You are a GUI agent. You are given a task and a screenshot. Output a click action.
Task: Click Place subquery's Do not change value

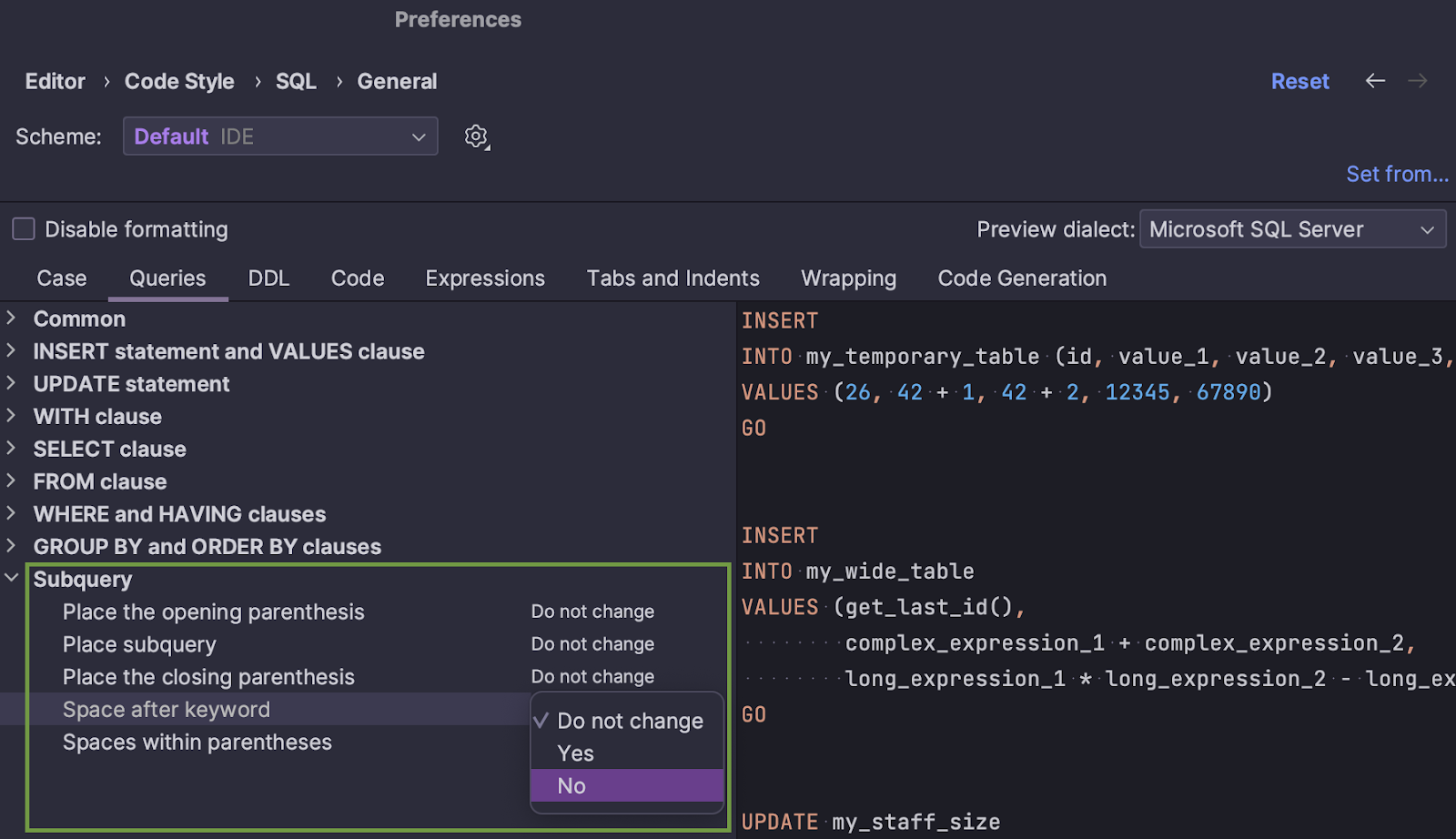[592, 644]
